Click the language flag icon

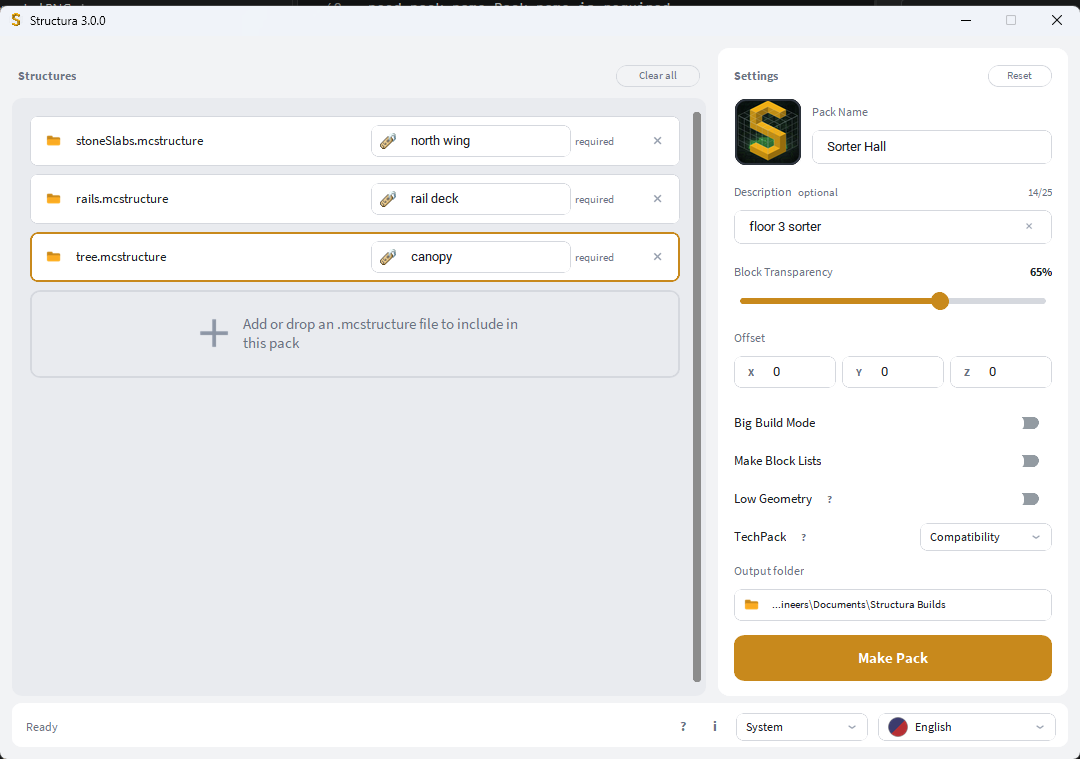pyautogui.click(x=897, y=727)
